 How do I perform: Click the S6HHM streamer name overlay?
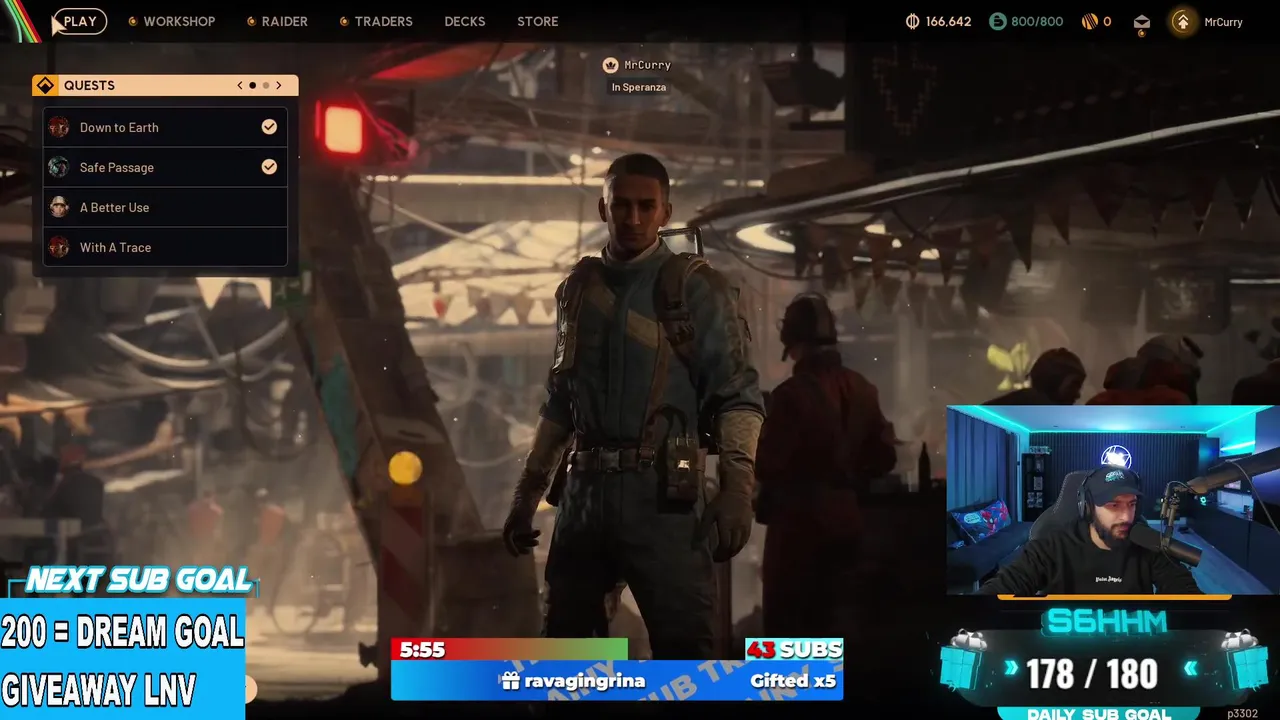pyautogui.click(x=1106, y=622)
